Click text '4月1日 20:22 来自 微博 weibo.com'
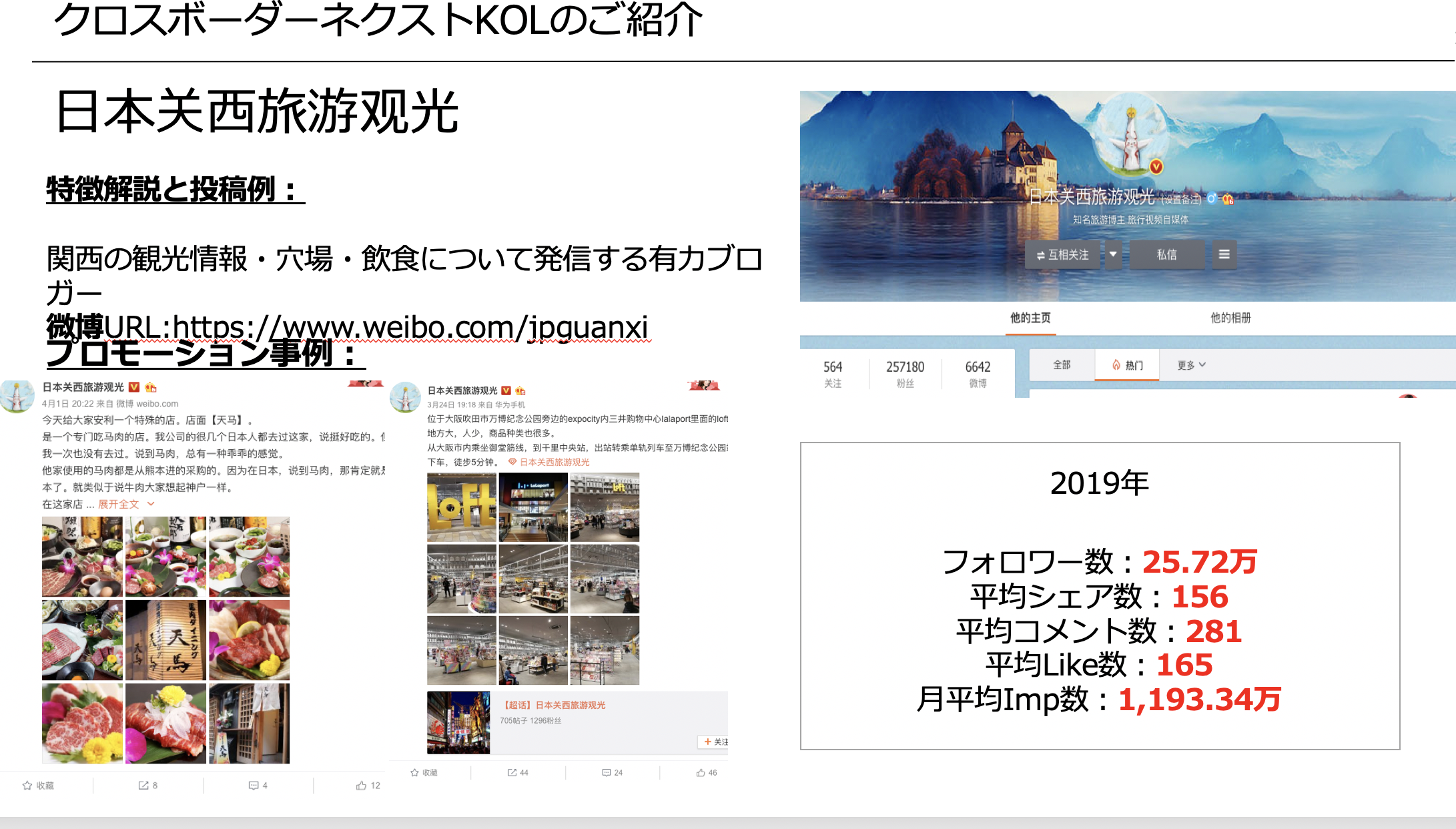The width and height of the screenshot is (1456, 829). [x=110, y=404]
